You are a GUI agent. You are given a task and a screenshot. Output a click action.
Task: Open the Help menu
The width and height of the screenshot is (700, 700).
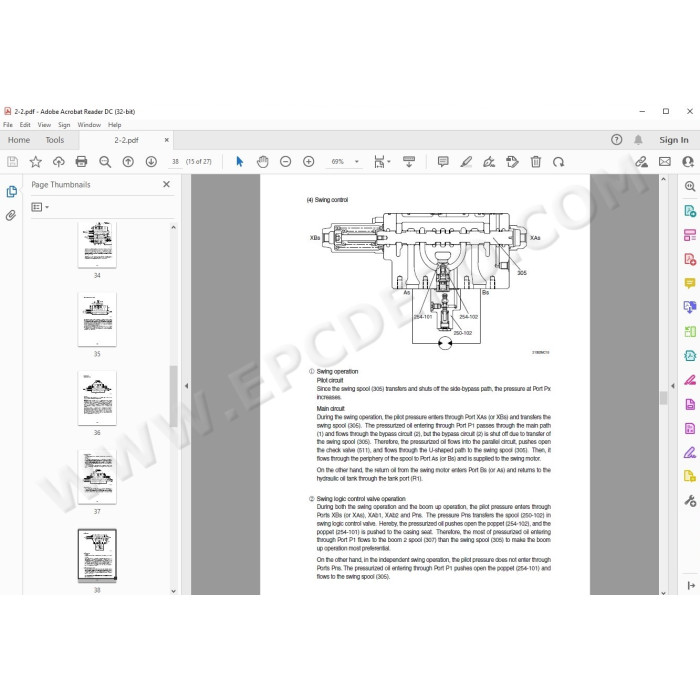coord(115,125)
